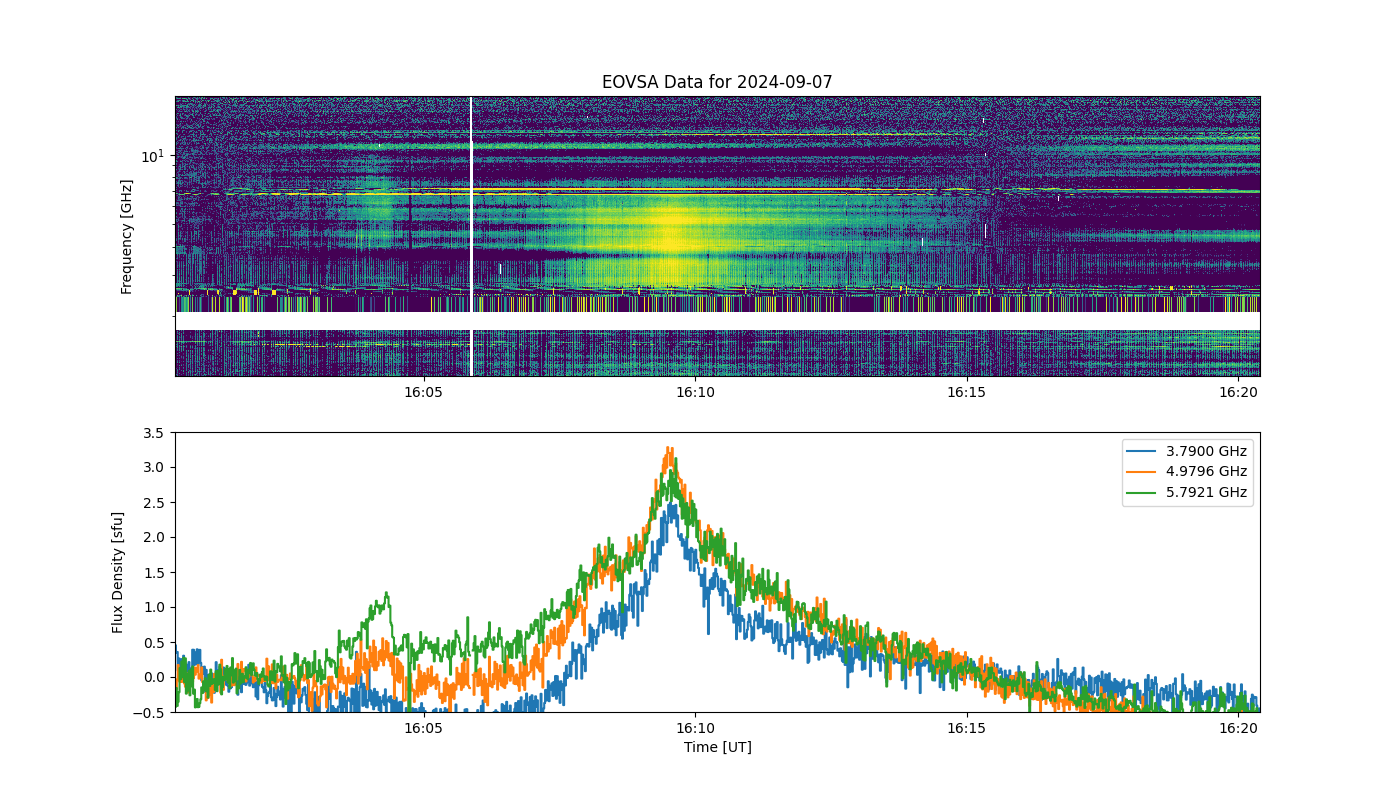Click the '0.0' y-axis tick label
1400x800 pixels.
point(155,677)
